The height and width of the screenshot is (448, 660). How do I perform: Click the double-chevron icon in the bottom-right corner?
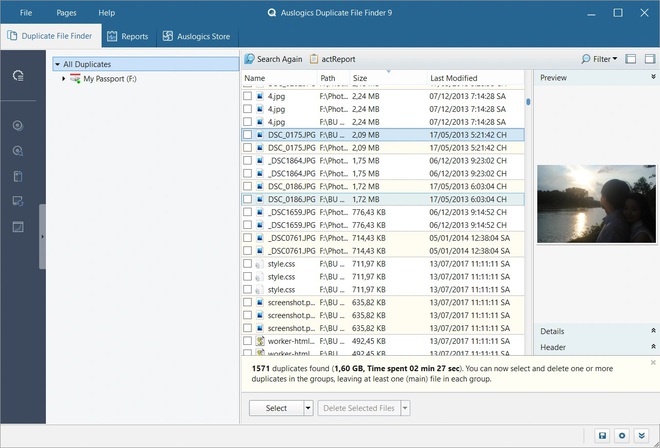641,436
